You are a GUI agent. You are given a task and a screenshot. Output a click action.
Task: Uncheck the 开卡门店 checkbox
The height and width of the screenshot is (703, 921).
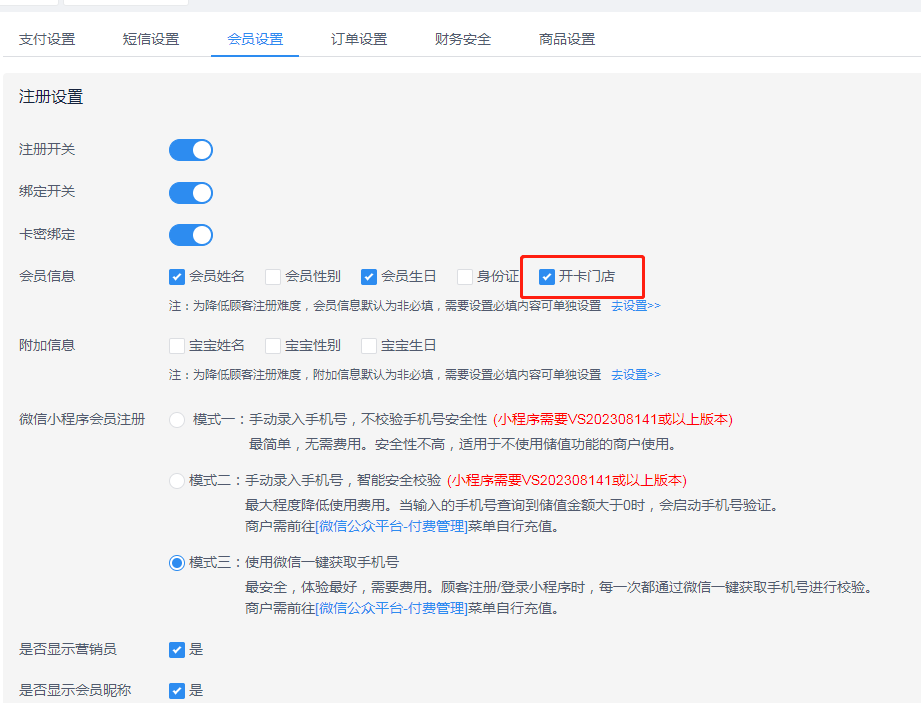(547, 277)
